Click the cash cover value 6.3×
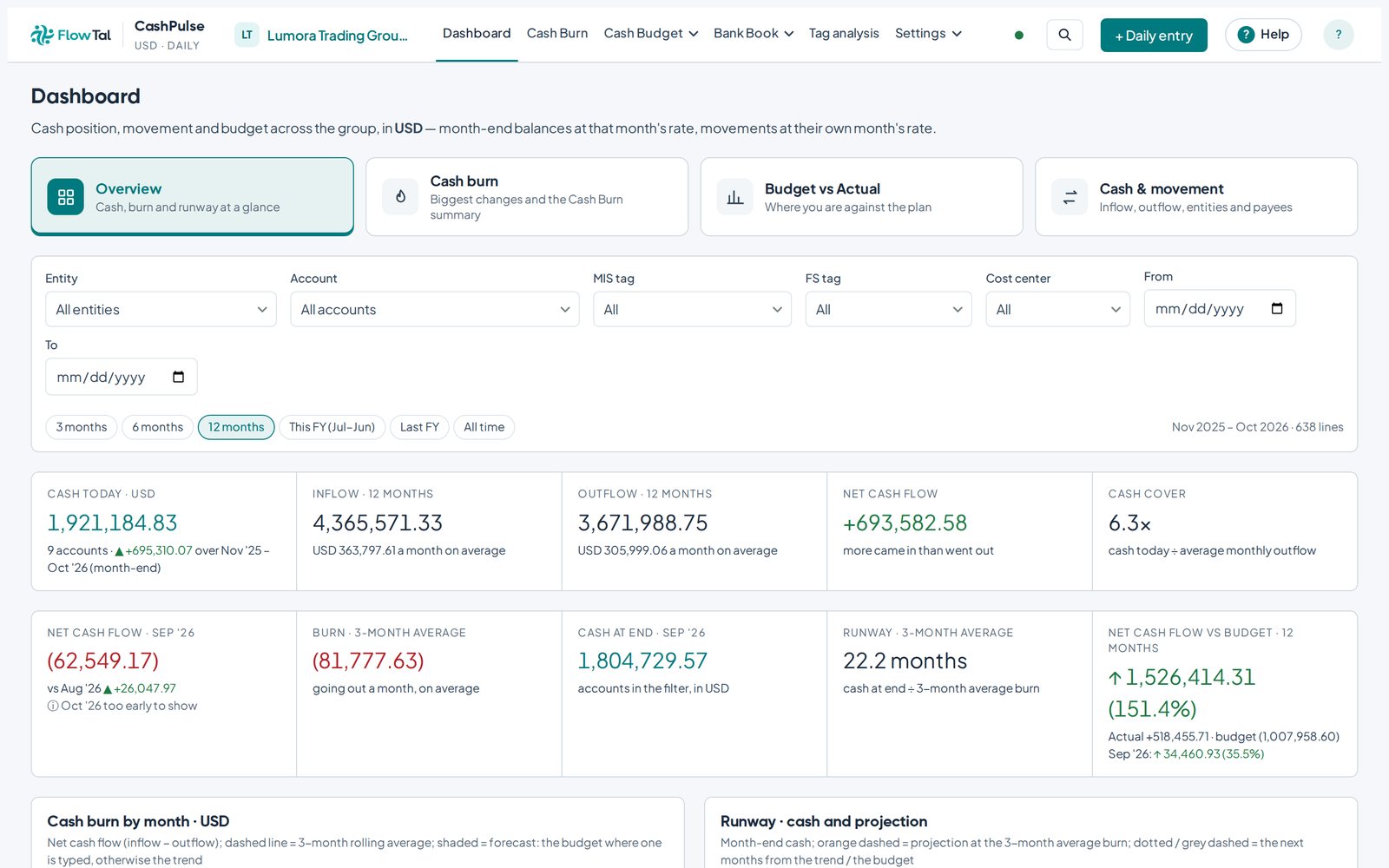The image size is (1389, 868). pos(1129,523)
